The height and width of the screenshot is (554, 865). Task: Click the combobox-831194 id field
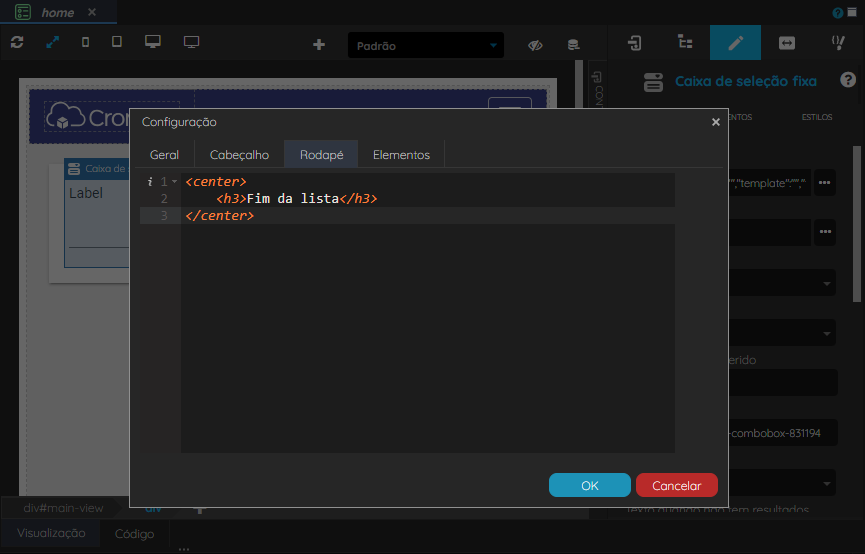783,433
